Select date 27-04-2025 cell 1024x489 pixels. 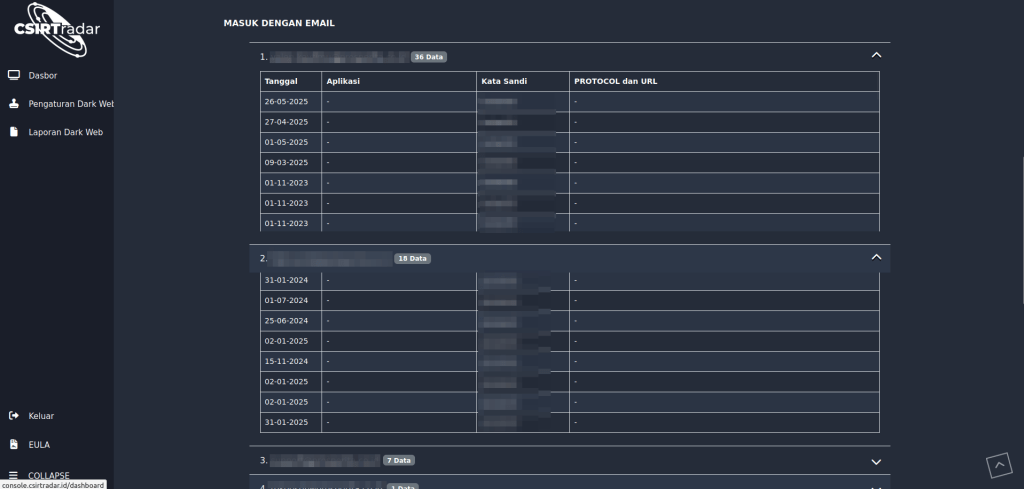(x=291, y=122)
